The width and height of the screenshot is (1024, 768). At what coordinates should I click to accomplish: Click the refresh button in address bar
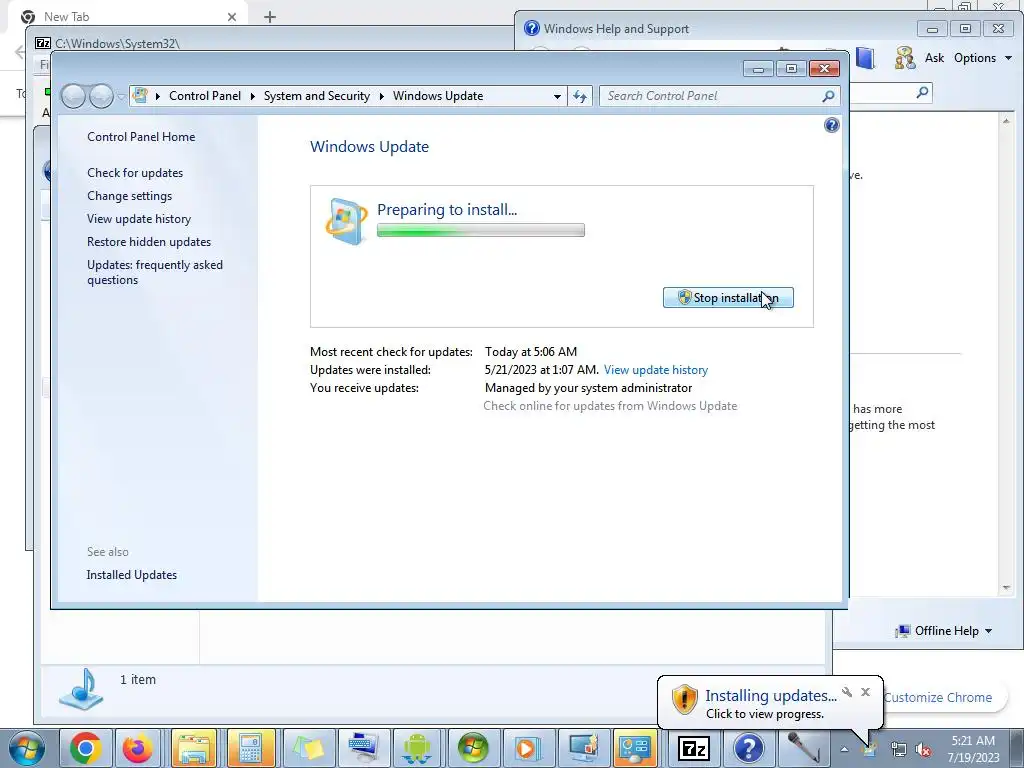pyautogui.click(x=580, y=97)
